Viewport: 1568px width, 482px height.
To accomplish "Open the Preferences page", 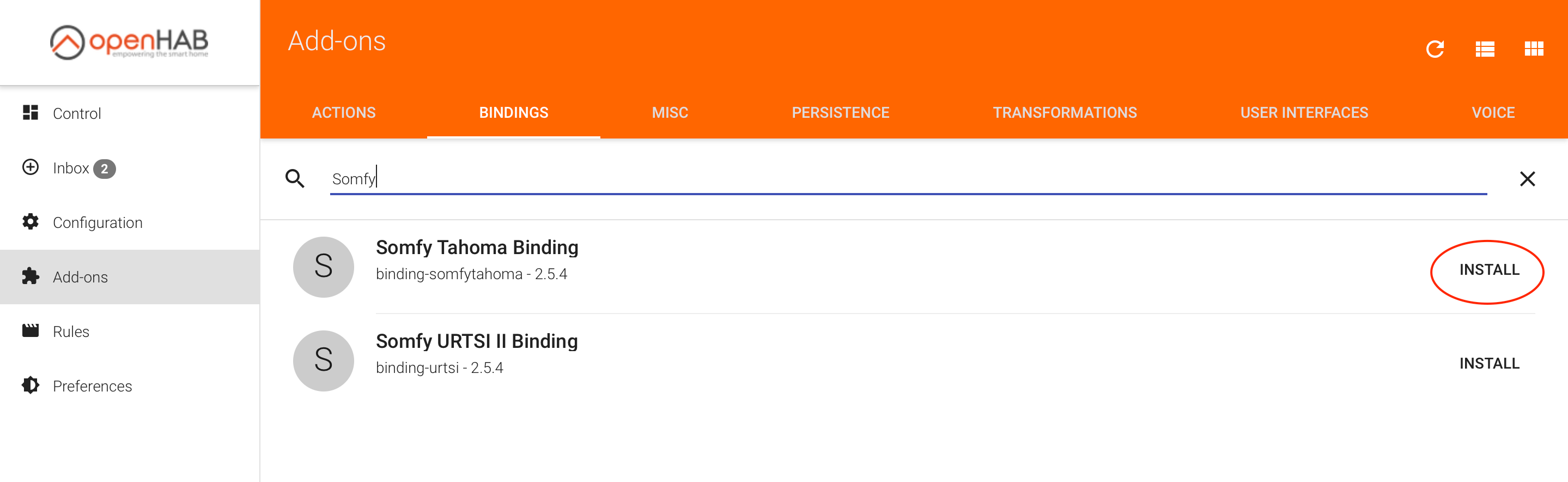I will pos(92,385).
